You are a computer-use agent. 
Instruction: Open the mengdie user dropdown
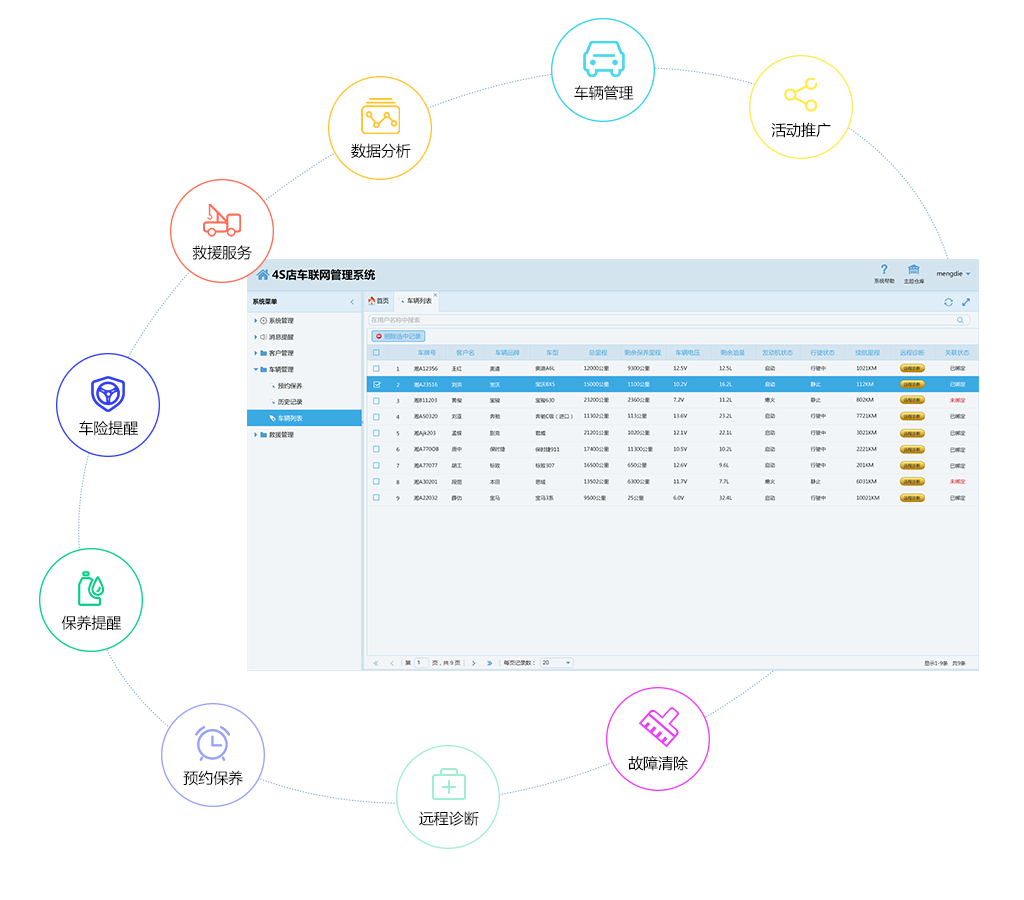953,274
